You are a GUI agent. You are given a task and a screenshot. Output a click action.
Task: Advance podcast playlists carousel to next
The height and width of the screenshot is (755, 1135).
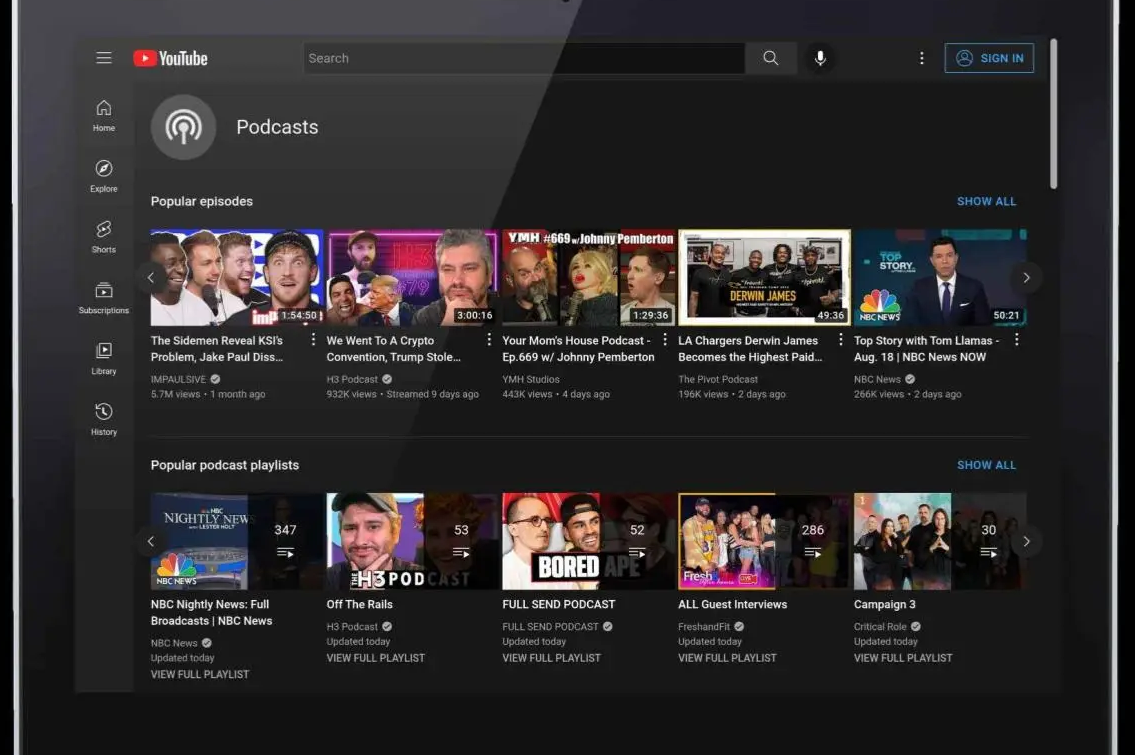coord(1026,541)
